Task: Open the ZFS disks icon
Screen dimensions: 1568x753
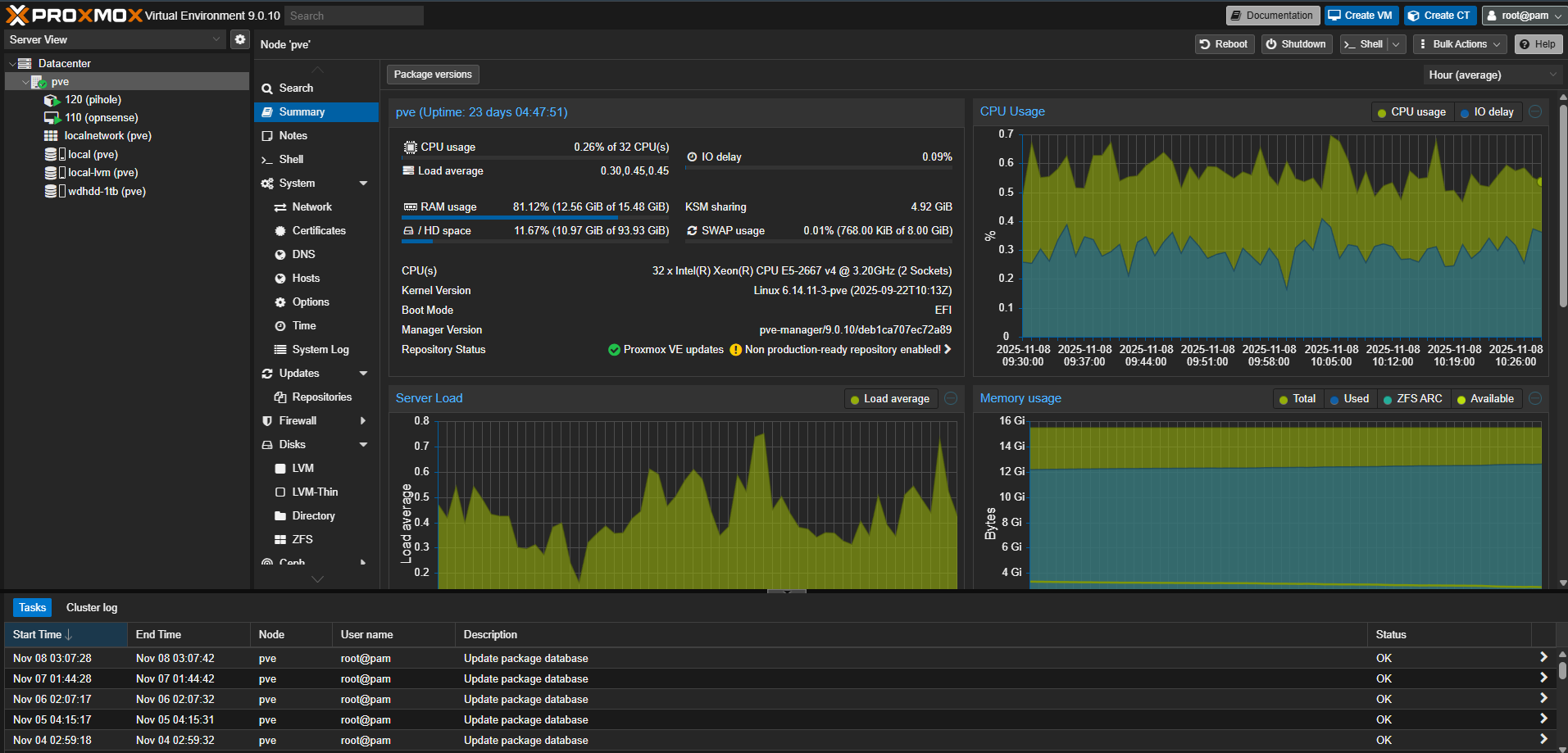Action: [x=280, y=539]
